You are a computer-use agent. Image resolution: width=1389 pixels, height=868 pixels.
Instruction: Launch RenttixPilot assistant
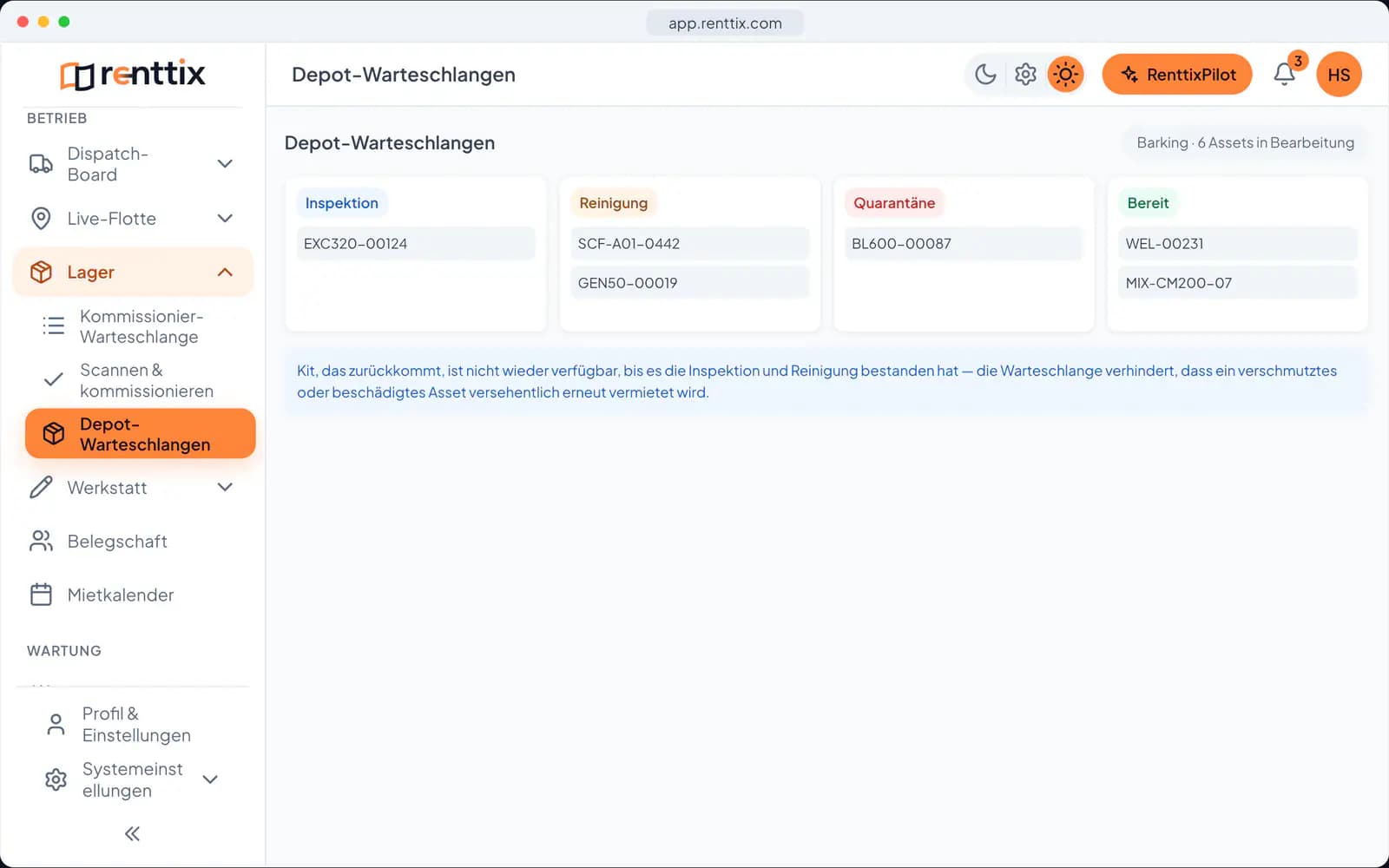(x=1177, y=75)
